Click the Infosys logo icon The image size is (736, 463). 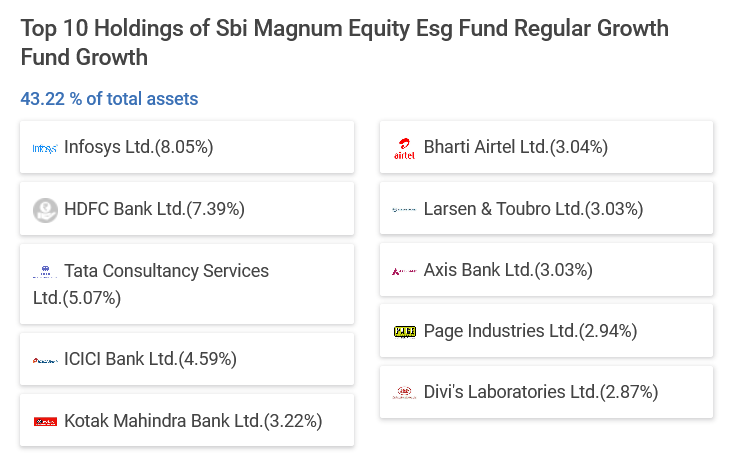coord(45,148)
